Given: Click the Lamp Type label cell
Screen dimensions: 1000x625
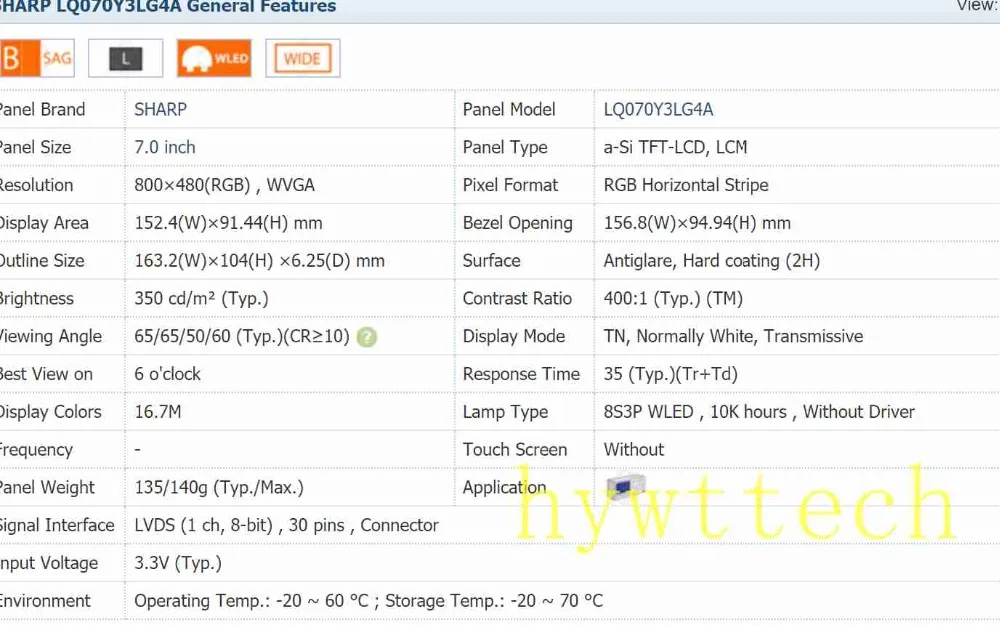Looking at the screenshot, I should point(505,412).
